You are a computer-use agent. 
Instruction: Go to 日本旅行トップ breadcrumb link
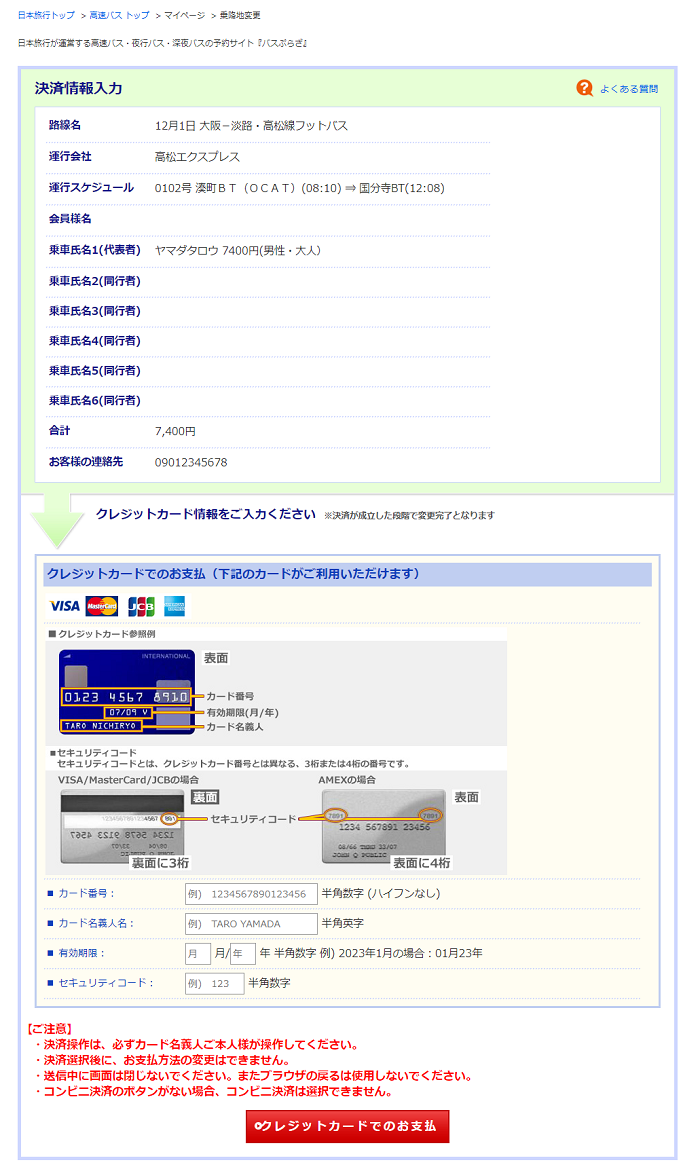click(x=46, y=16)
